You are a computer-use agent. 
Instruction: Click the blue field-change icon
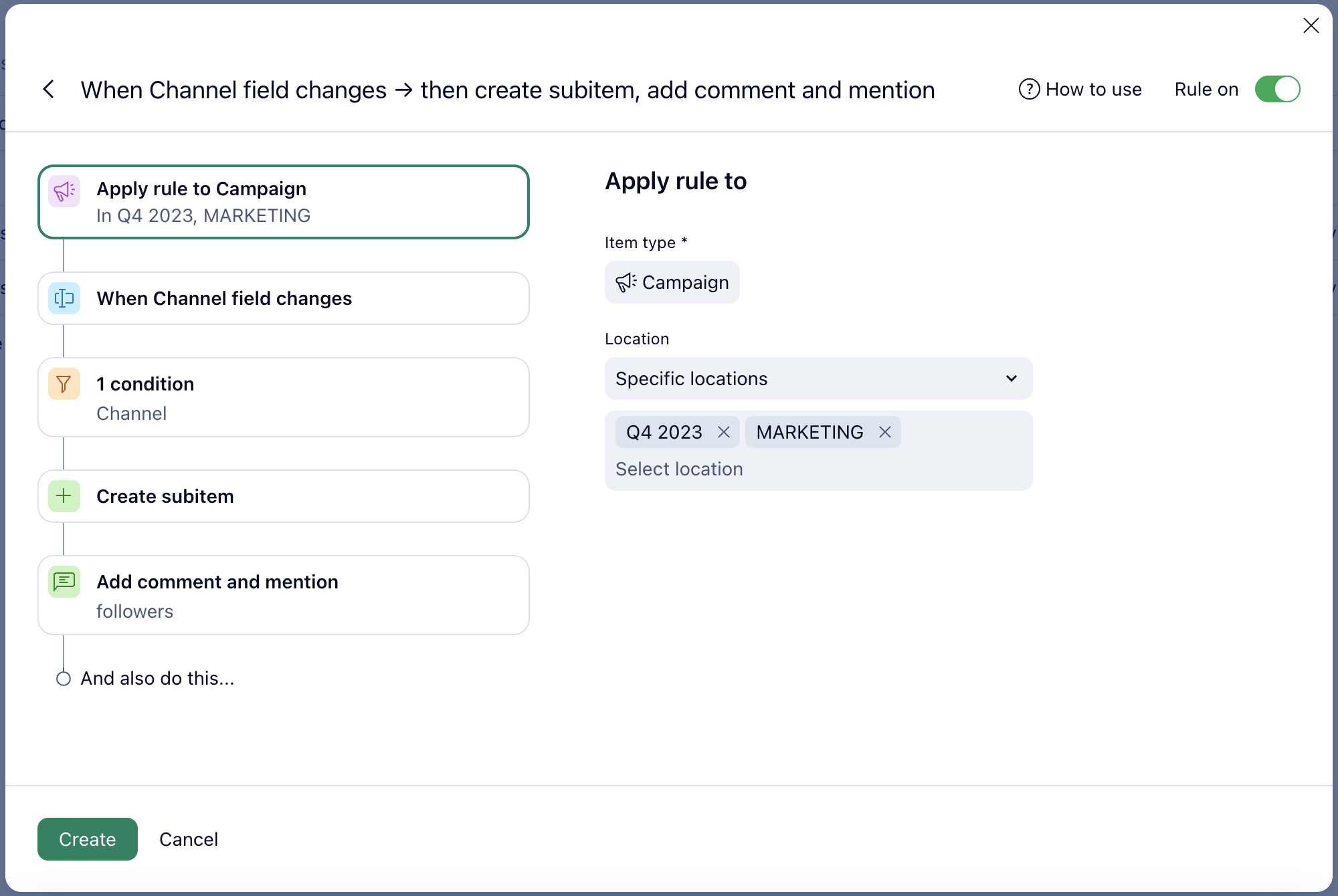(x=64, y=298)
